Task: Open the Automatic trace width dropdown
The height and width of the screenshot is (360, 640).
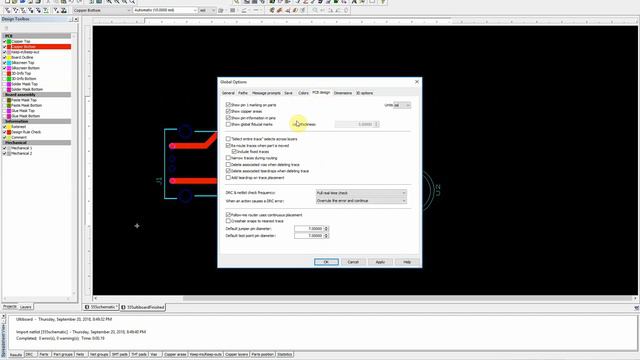Action: click(165, 10)
